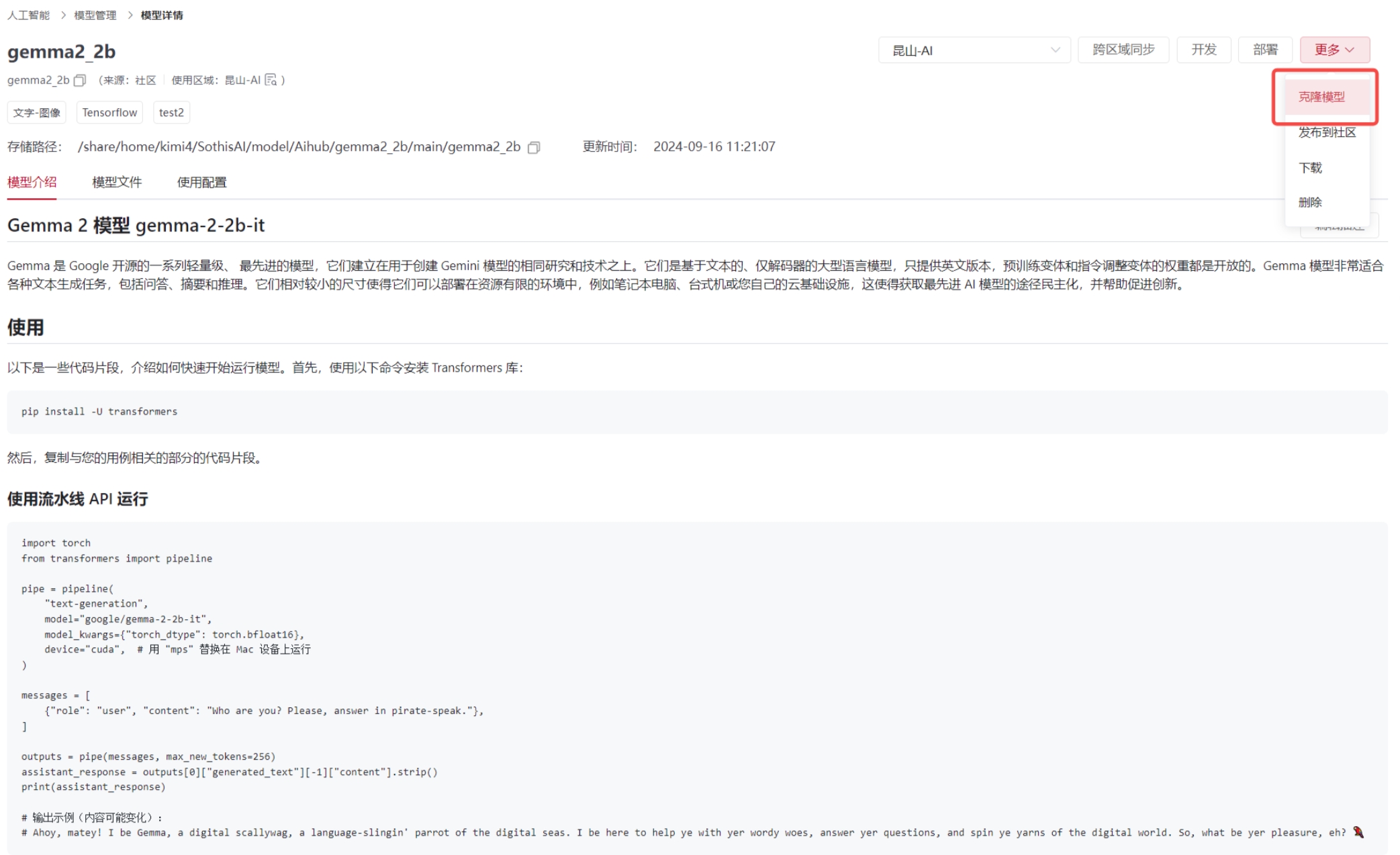Open the 昆山-AI region dropdown
The image size is (1400, 855).
pyautogui.click(x=974, y=50)
